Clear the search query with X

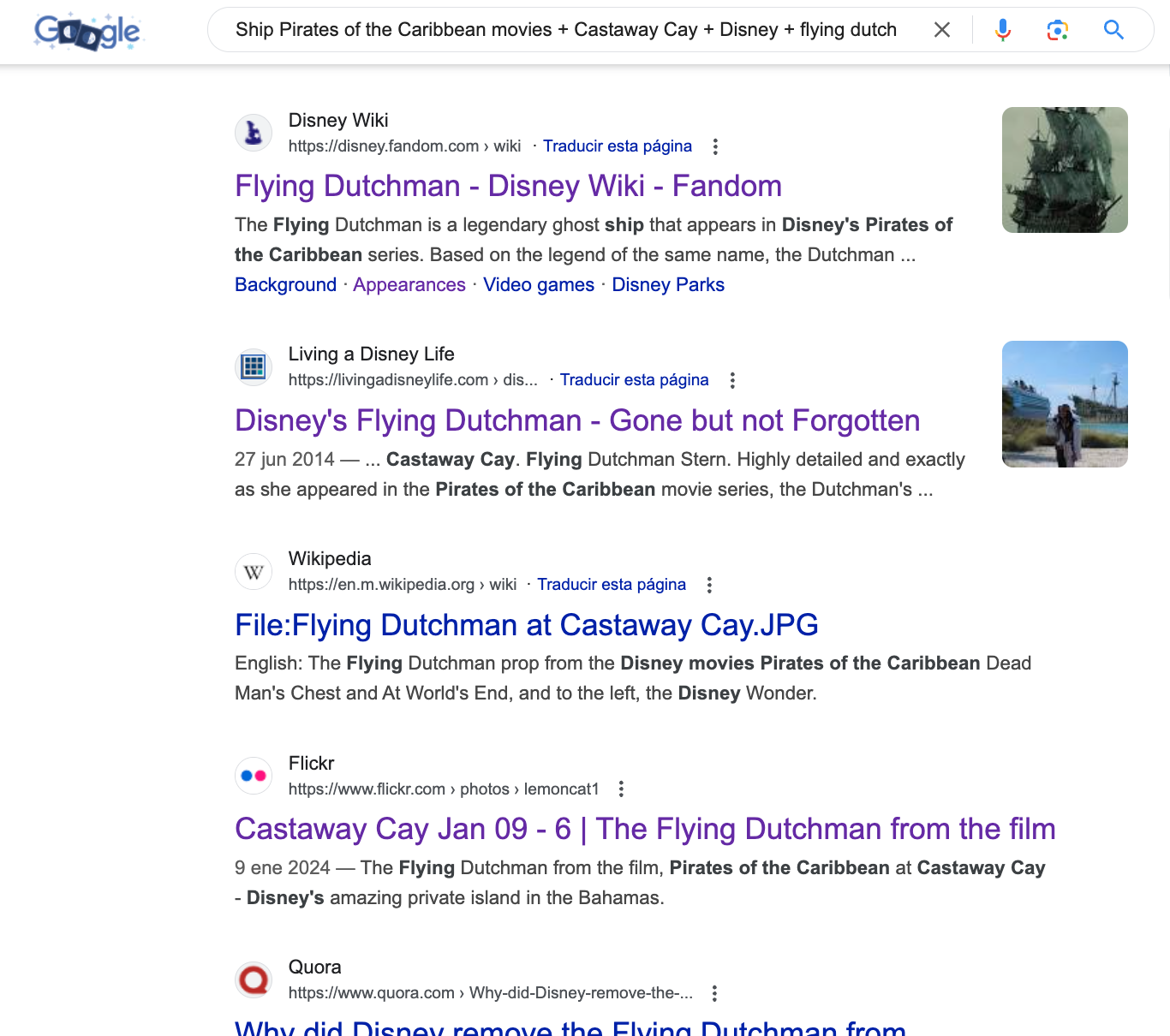click(941, 30)
